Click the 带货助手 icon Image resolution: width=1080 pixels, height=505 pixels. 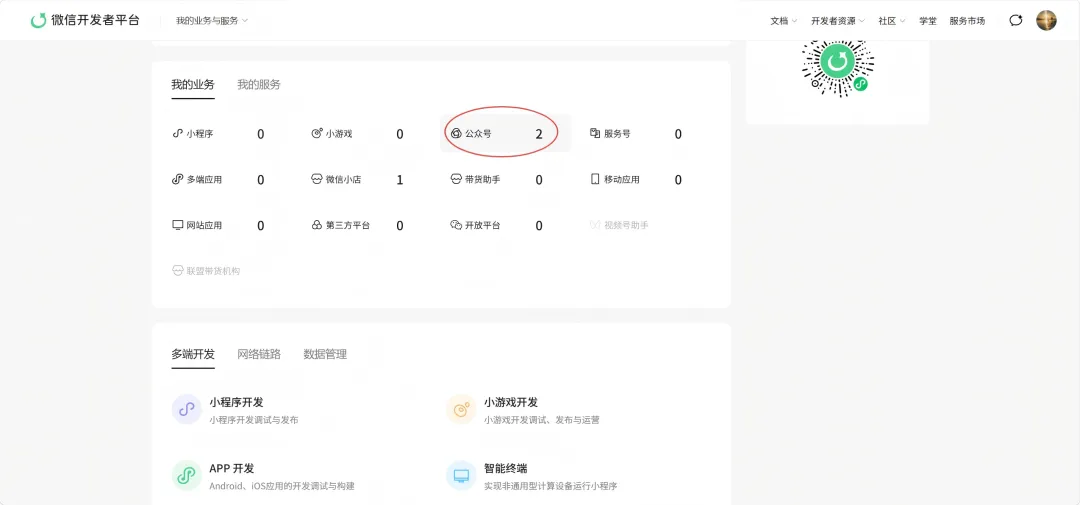[456, 179]
